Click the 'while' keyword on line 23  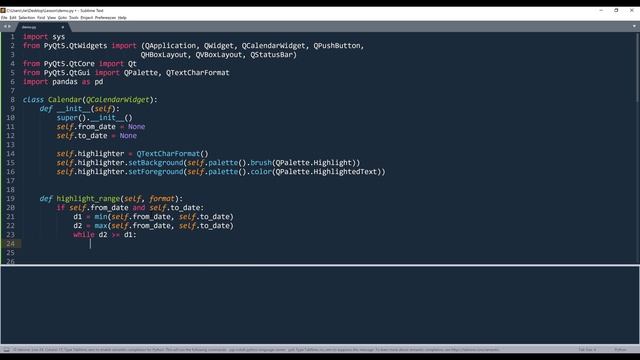coord(84,234)
